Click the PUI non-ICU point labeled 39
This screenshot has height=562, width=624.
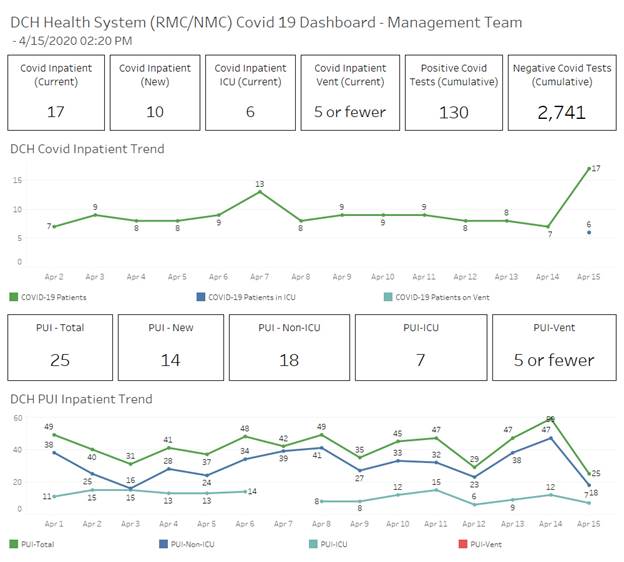[283, 451]
